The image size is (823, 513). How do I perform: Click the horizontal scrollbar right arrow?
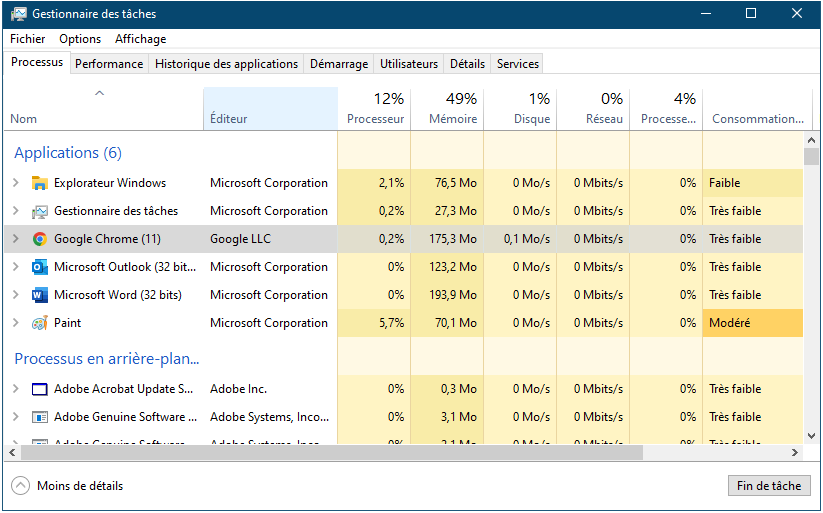pos(795,452)
